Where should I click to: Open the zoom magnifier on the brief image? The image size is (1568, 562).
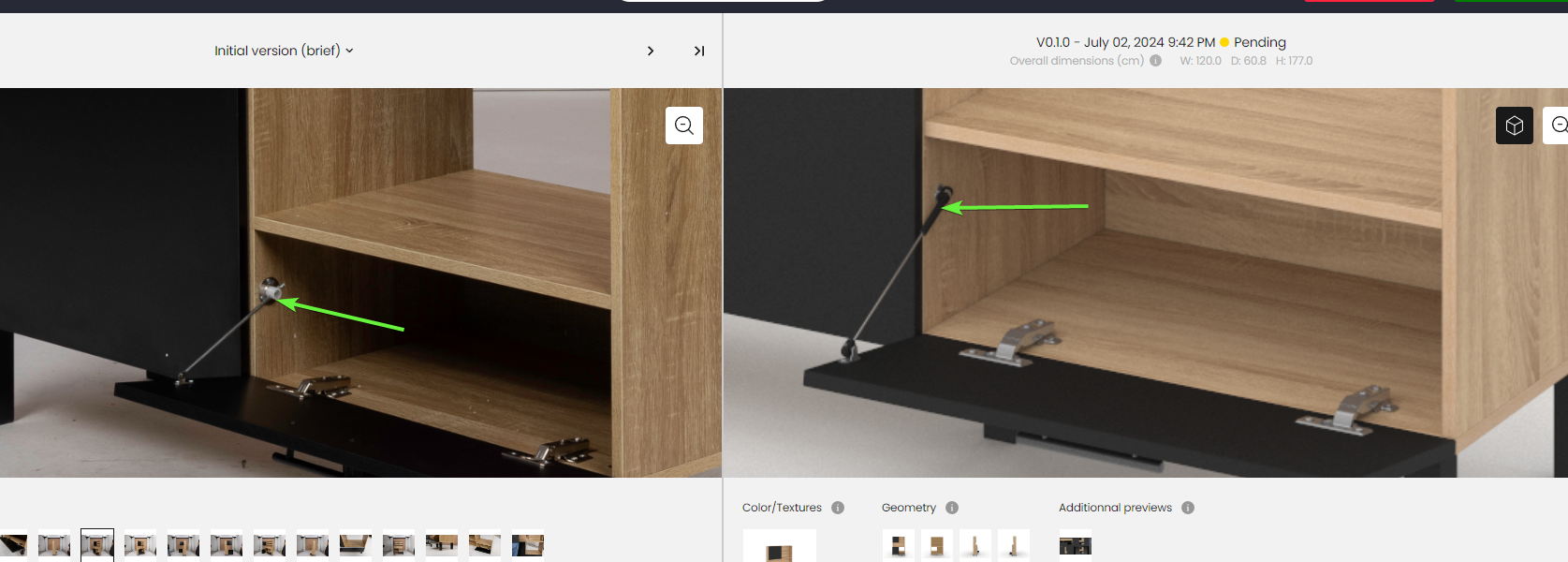(x=684, y=126)
